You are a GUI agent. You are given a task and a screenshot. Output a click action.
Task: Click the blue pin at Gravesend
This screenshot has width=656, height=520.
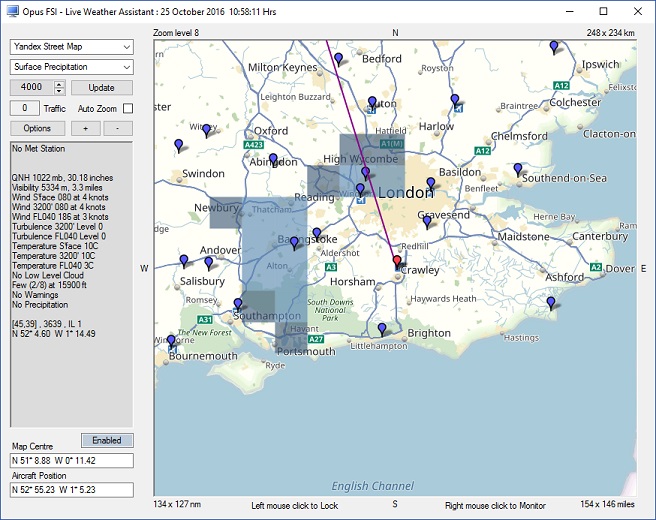(427, 221)
